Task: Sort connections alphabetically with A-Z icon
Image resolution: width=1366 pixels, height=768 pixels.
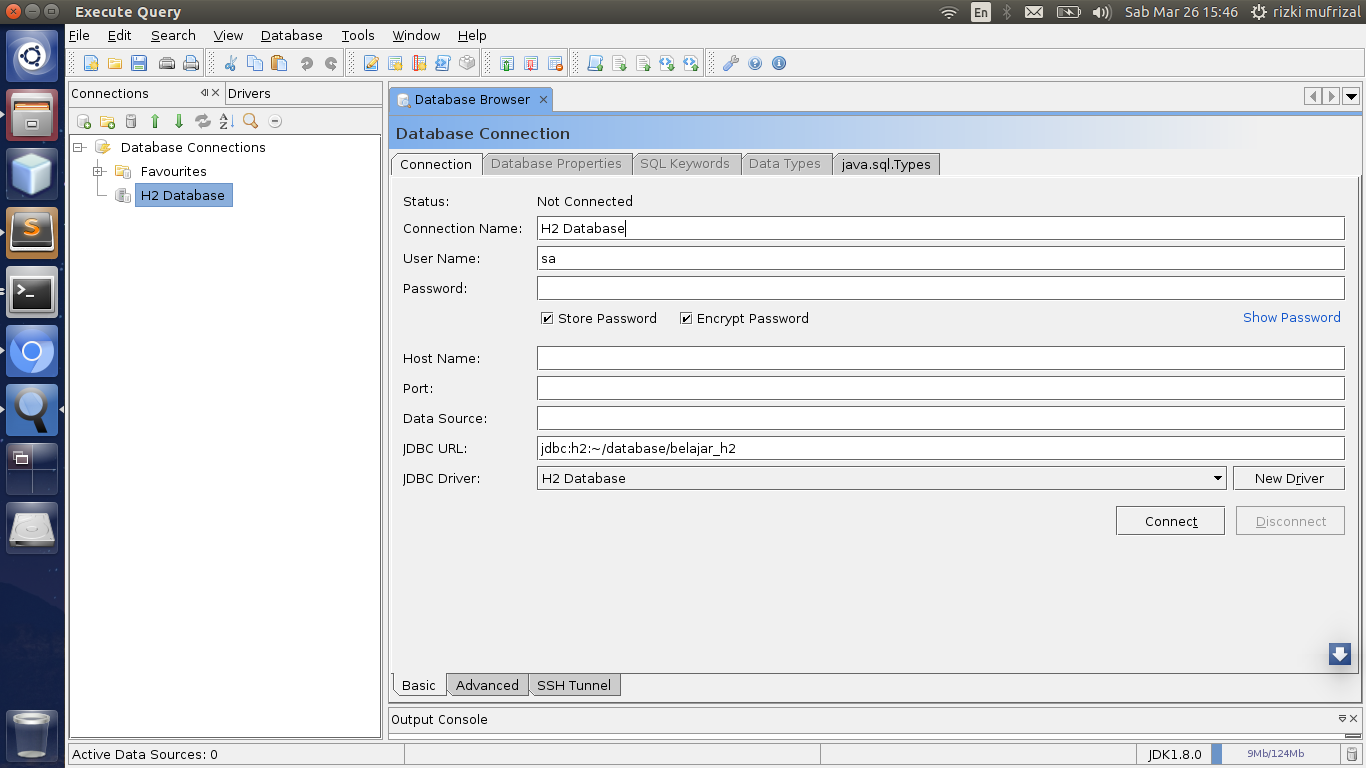Action: [227, 121]
